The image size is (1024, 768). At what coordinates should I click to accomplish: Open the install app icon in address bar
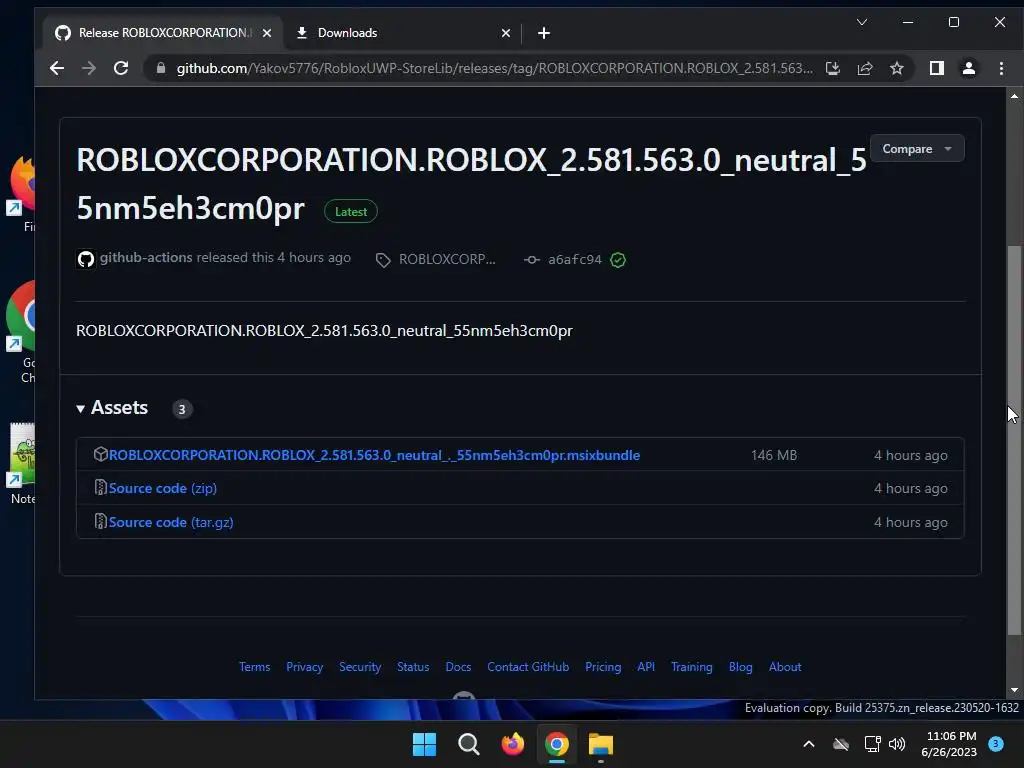(833, 68)
